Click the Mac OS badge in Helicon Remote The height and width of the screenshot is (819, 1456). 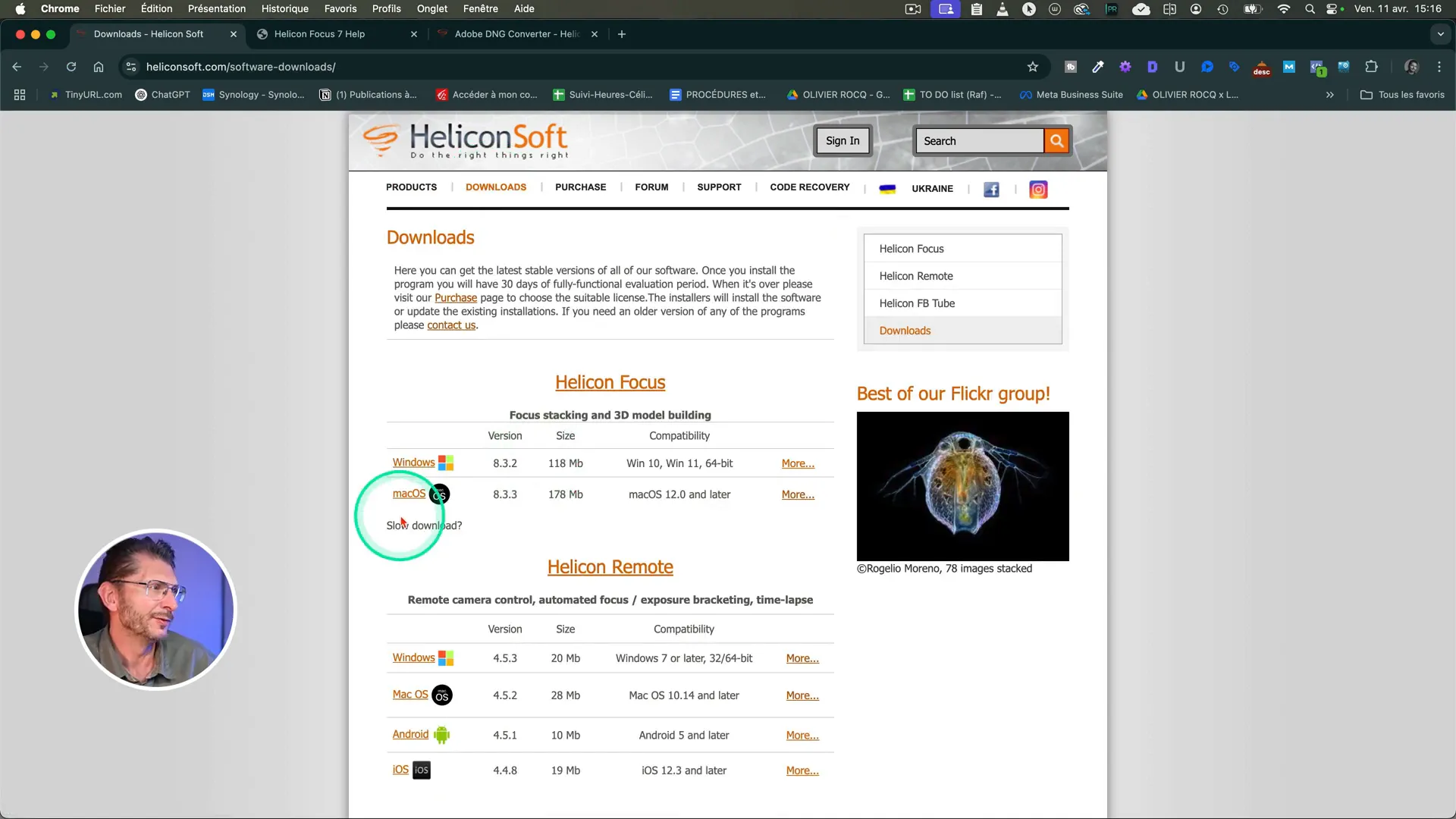(442, 695)
